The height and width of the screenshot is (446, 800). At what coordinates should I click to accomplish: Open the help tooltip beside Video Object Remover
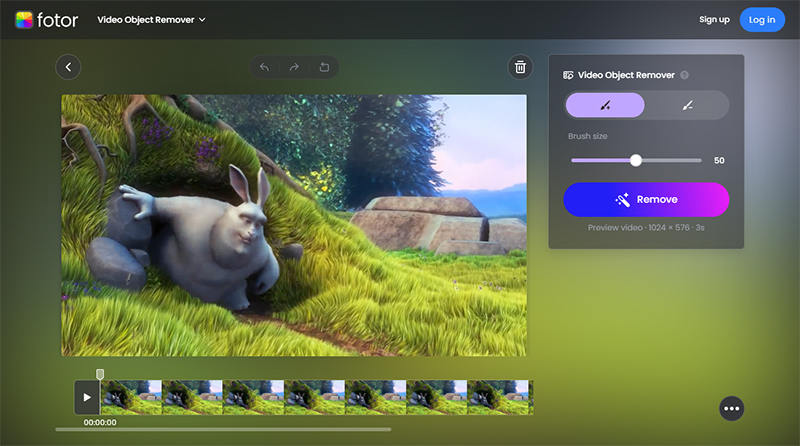[x=684, y=75]
